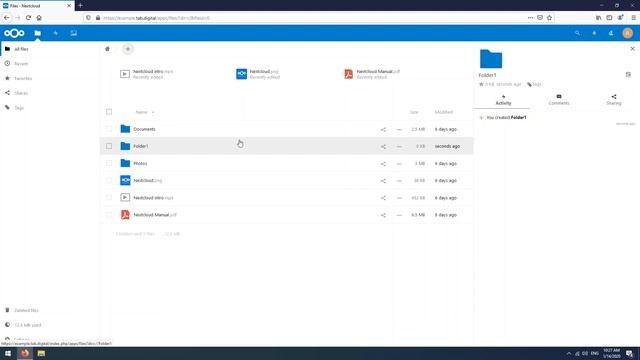Click the plus New file button
The width and height of the screenshot is (640, 360).
[x=128, y=49]
